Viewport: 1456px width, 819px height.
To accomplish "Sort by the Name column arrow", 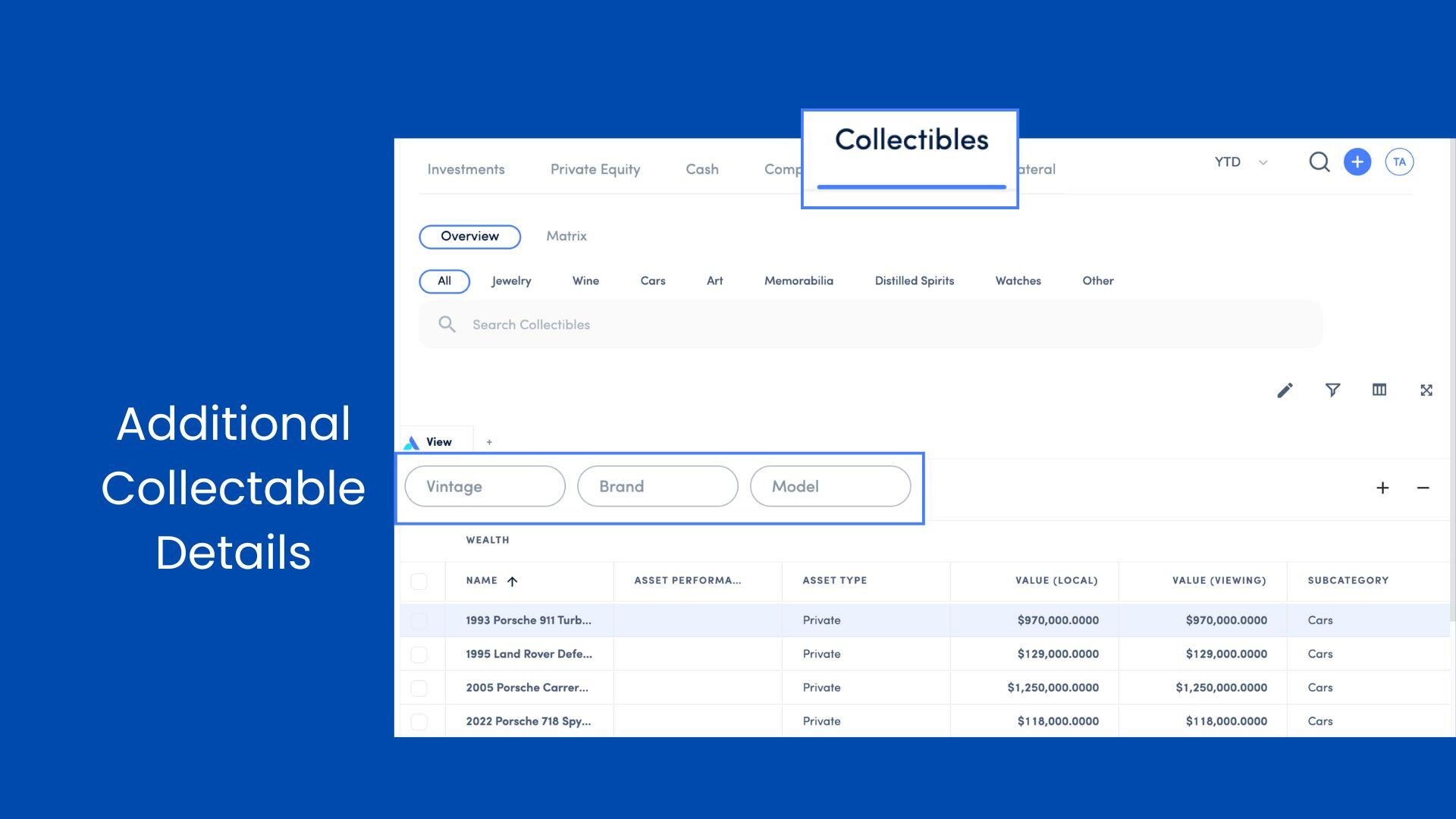I will [x=512, y=582].
